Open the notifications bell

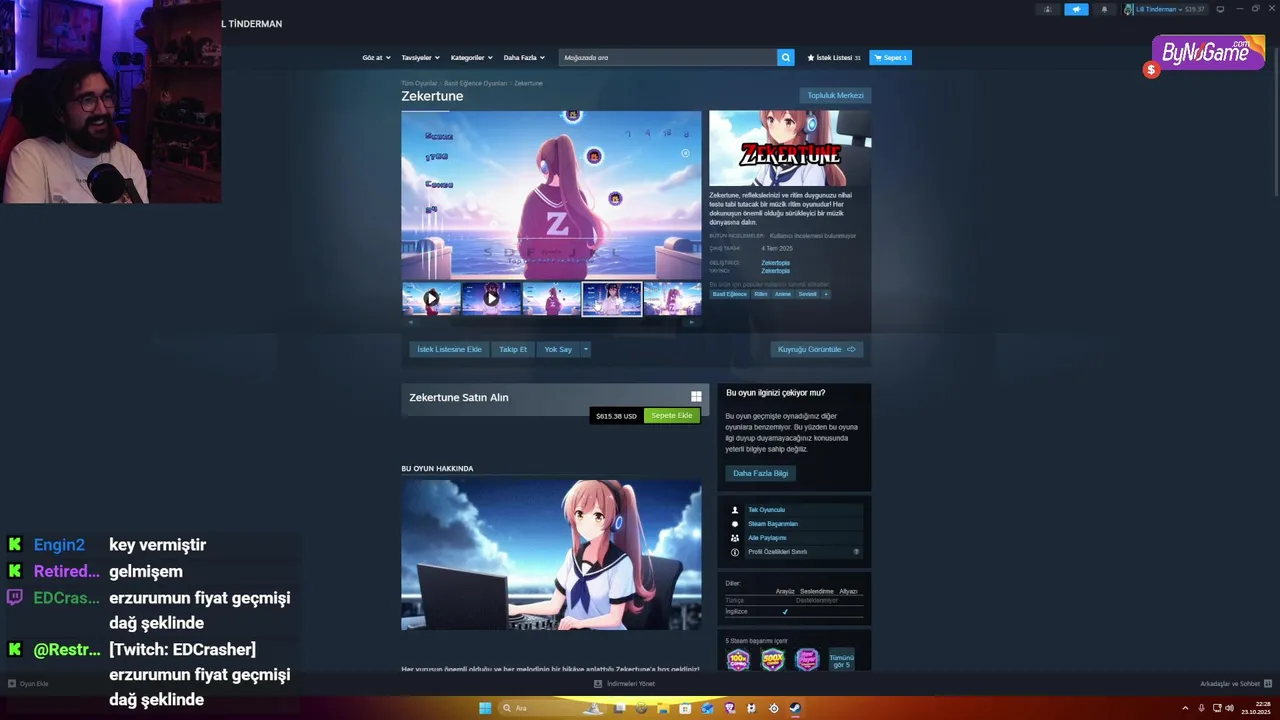pos(1104,9)
